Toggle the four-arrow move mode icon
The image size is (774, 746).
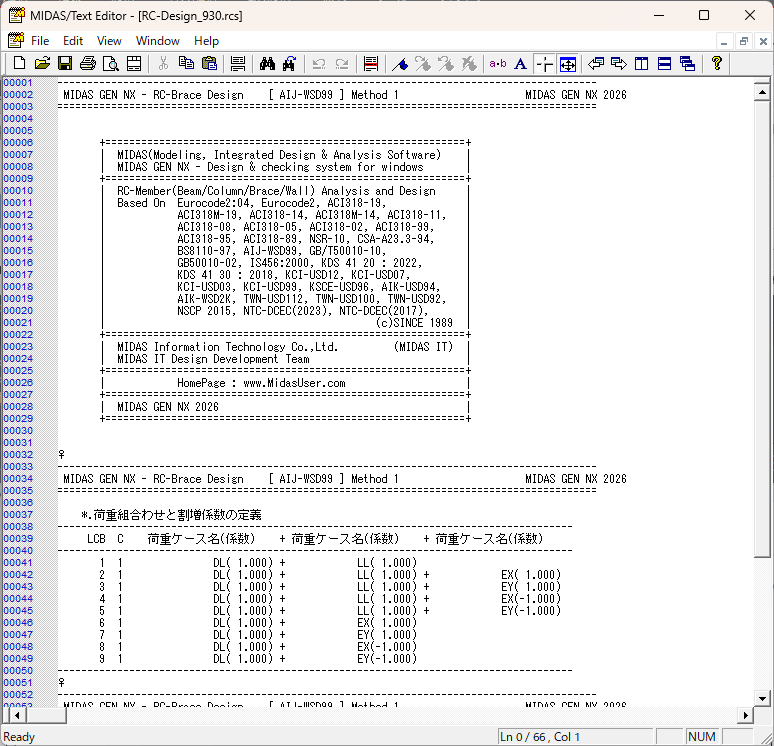pyautogui.click(x=568, y=64)
